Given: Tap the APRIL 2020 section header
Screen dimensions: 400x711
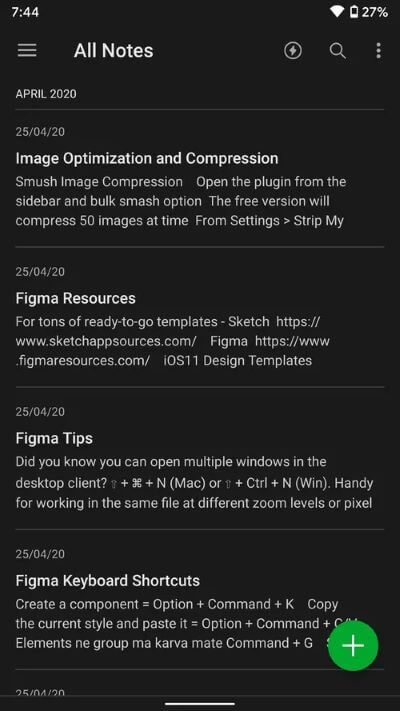Looking at the screenshot, I should (x=46, y=94).
